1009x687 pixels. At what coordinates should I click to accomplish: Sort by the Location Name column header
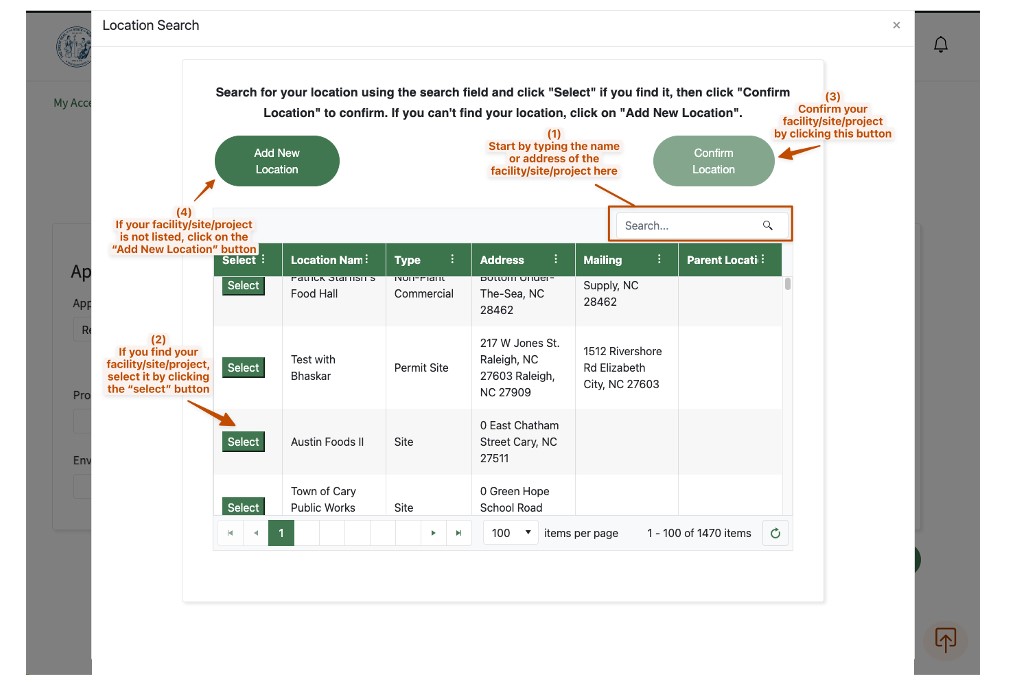point(326,260)
